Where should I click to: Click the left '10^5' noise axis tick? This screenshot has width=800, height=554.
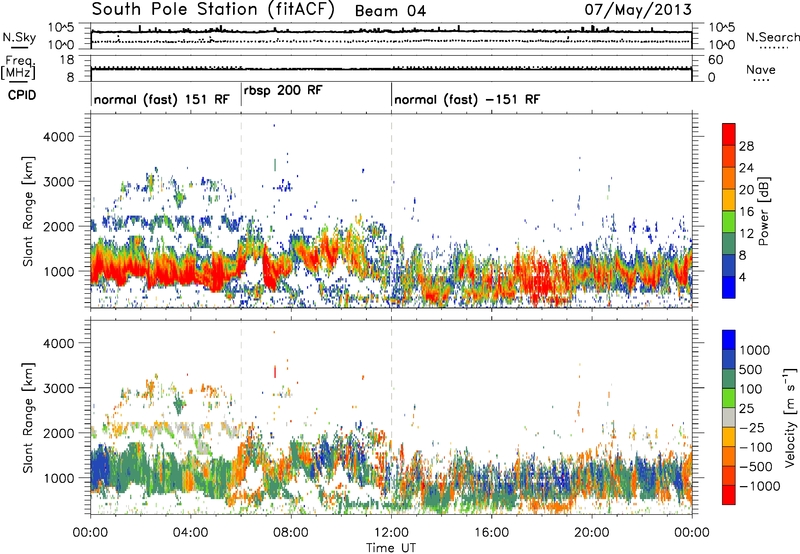tap(61, 27)
